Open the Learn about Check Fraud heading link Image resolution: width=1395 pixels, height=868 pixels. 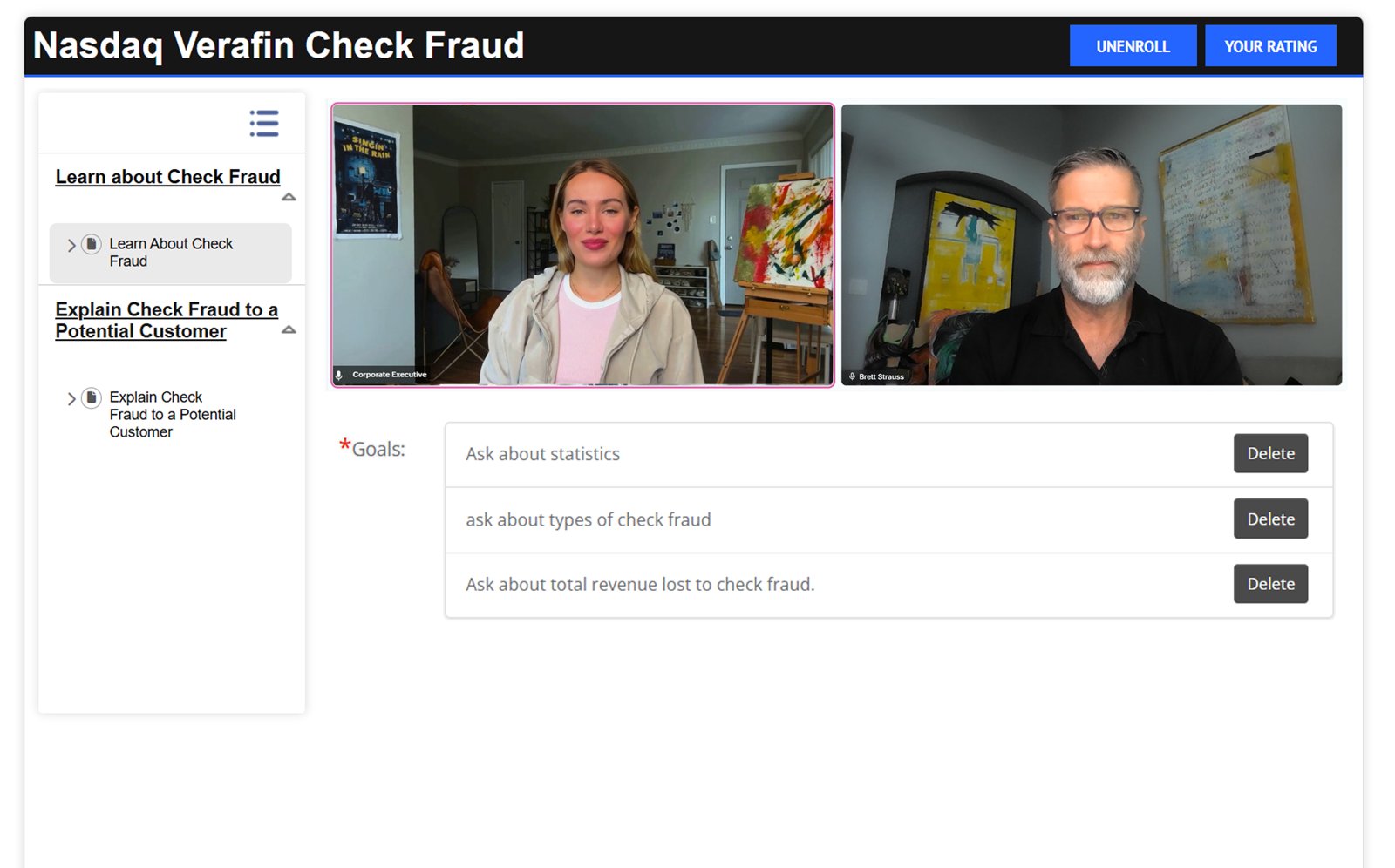coord(167,177)
